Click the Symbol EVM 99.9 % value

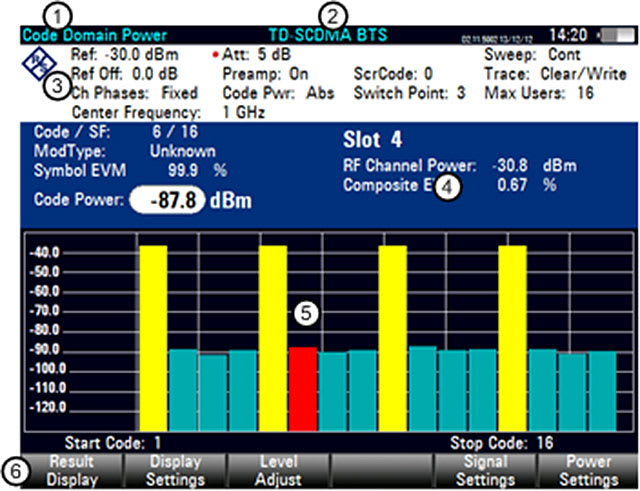(x=198, y=171)
